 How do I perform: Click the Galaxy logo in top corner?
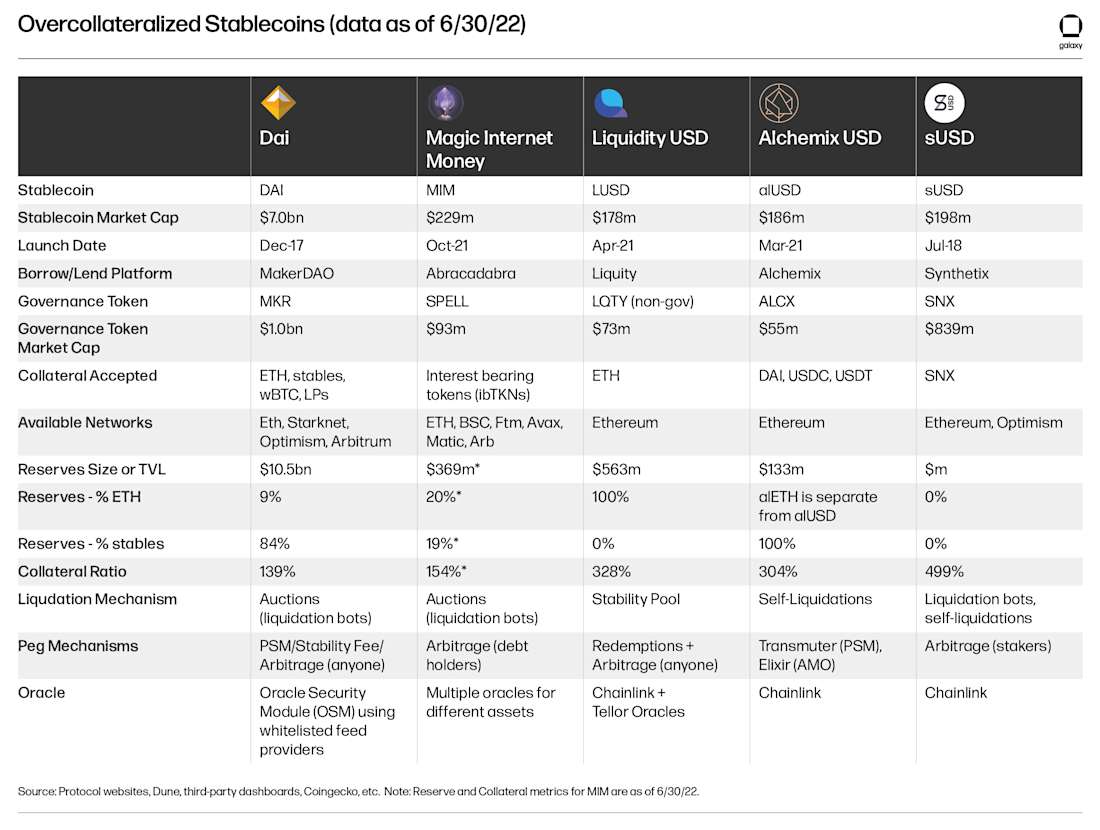point(1070,31)
